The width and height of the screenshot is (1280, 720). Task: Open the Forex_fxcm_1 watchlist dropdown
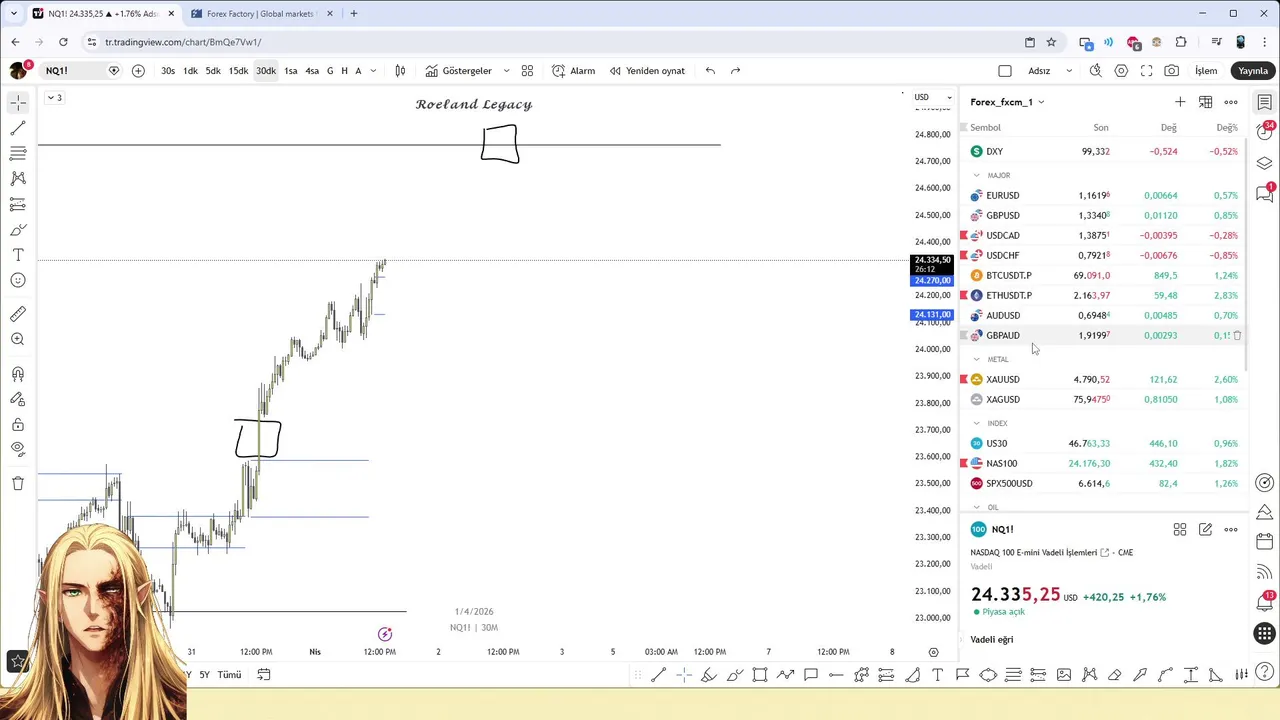click(x=1007, y=102)
